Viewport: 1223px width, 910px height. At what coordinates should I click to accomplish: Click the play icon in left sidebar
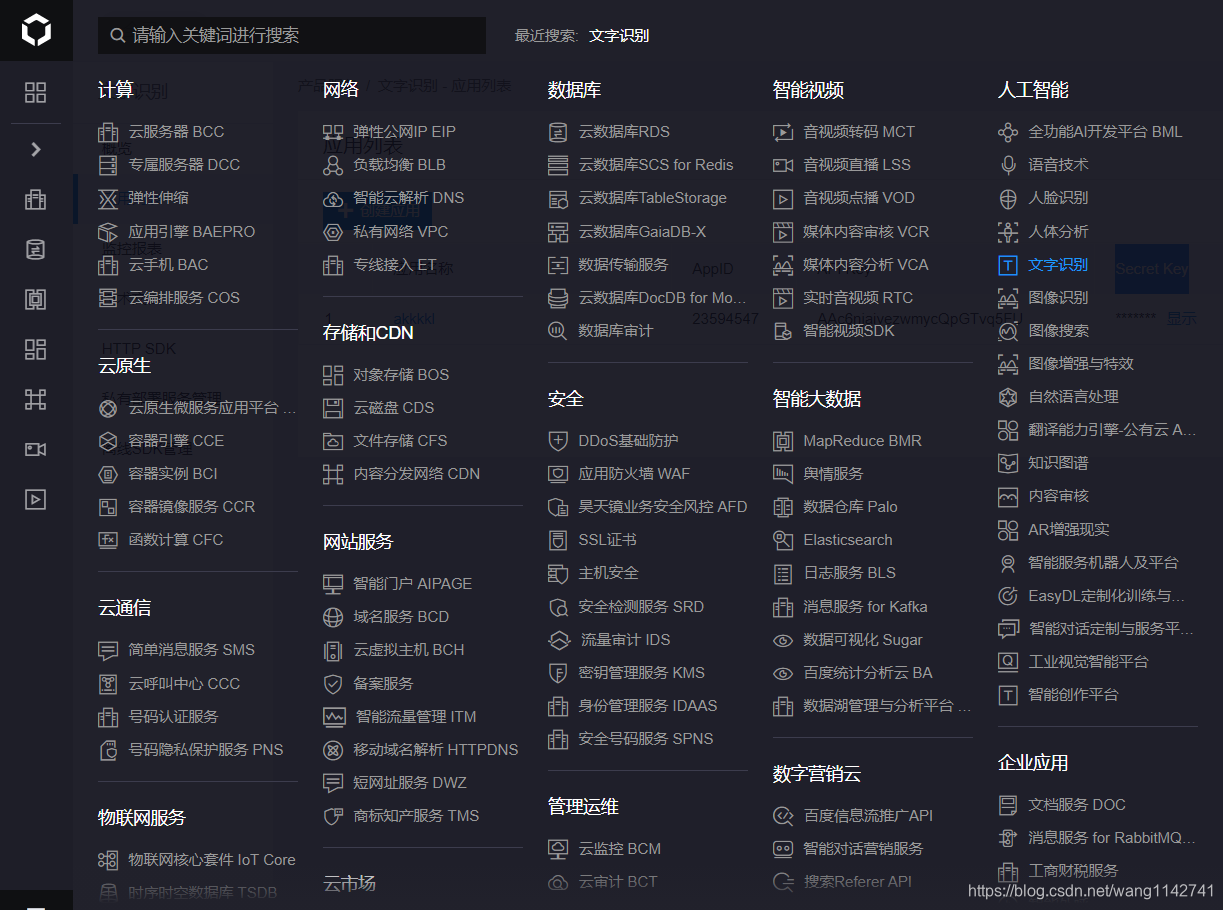tap(36, 499)
